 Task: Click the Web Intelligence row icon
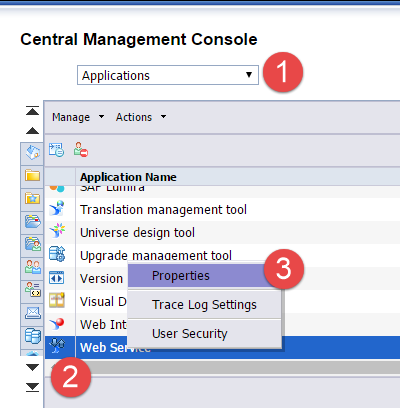pos(57,323)
